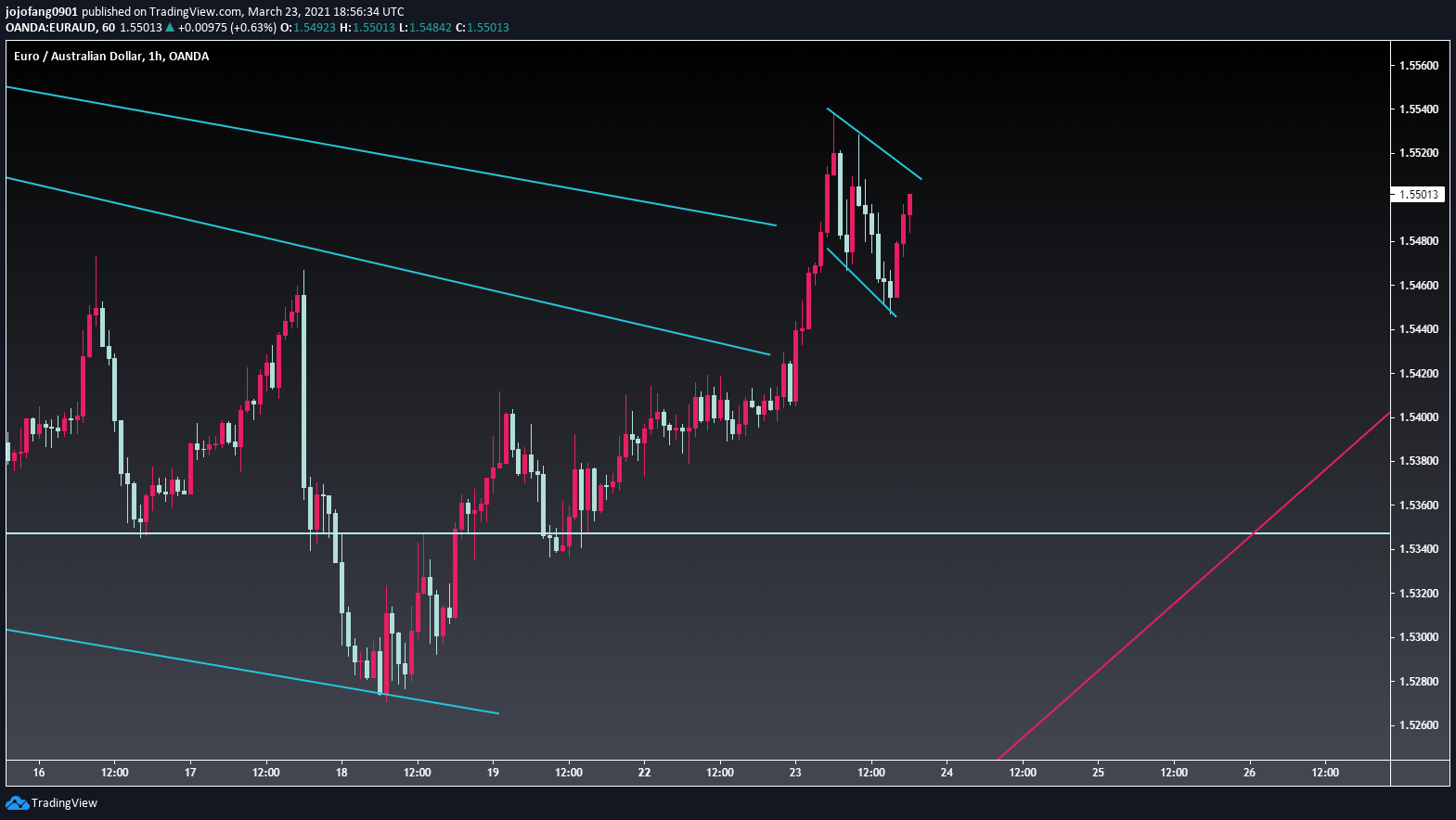Click the 1.55600 price axis label

coord(1419,65)
